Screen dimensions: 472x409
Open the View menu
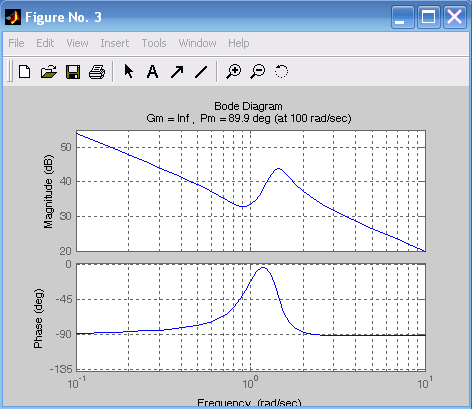(x=77, y=43)
